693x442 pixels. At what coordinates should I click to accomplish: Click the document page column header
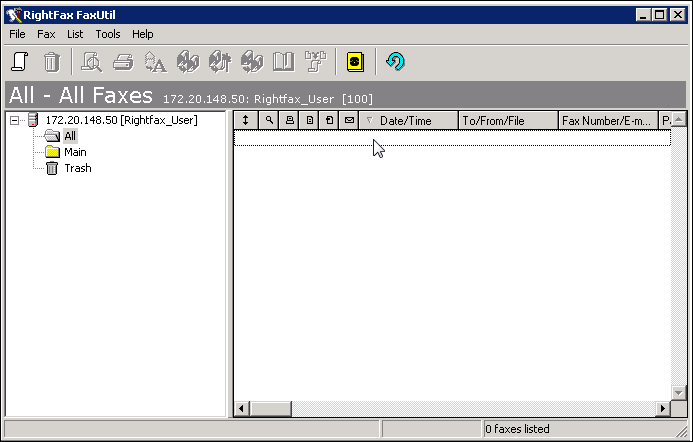(x=310, y=120)
